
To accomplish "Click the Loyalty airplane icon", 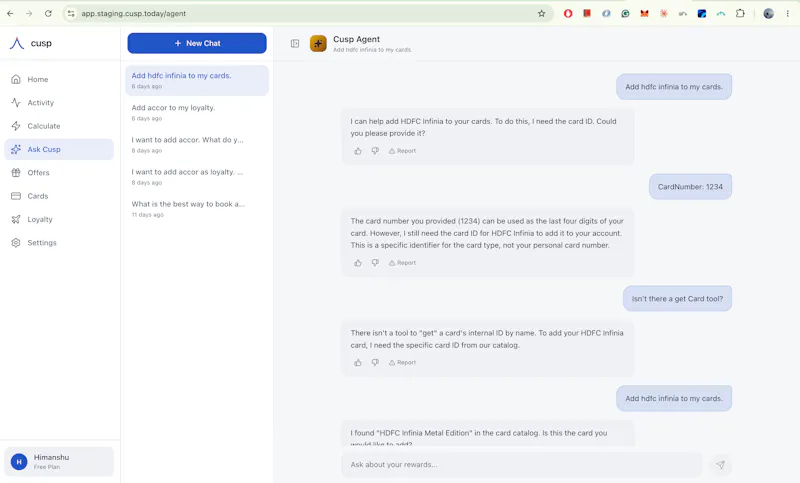I will pos(16,219).
